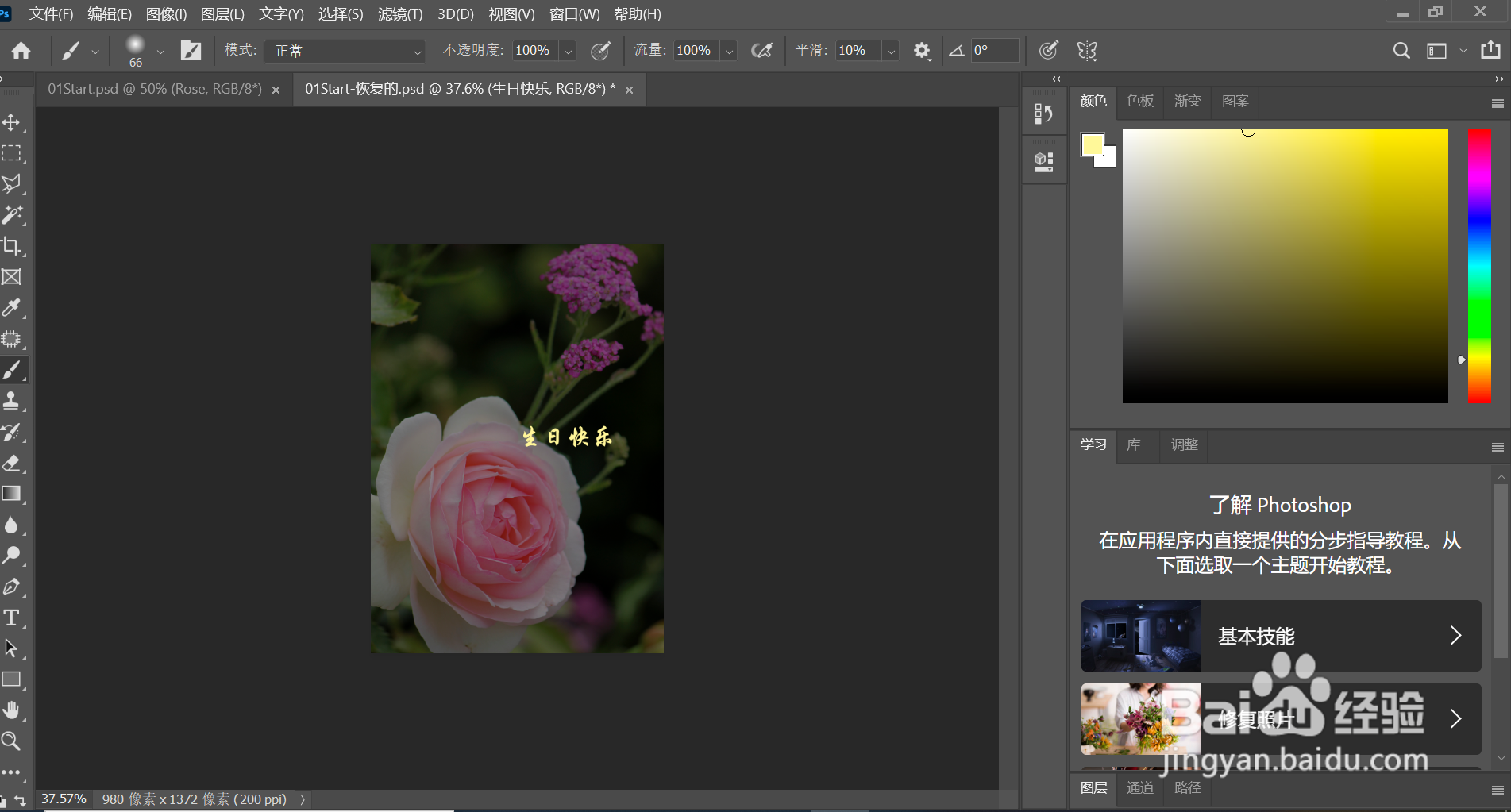Open the 文件(F) menu

(x=52, y=14)
